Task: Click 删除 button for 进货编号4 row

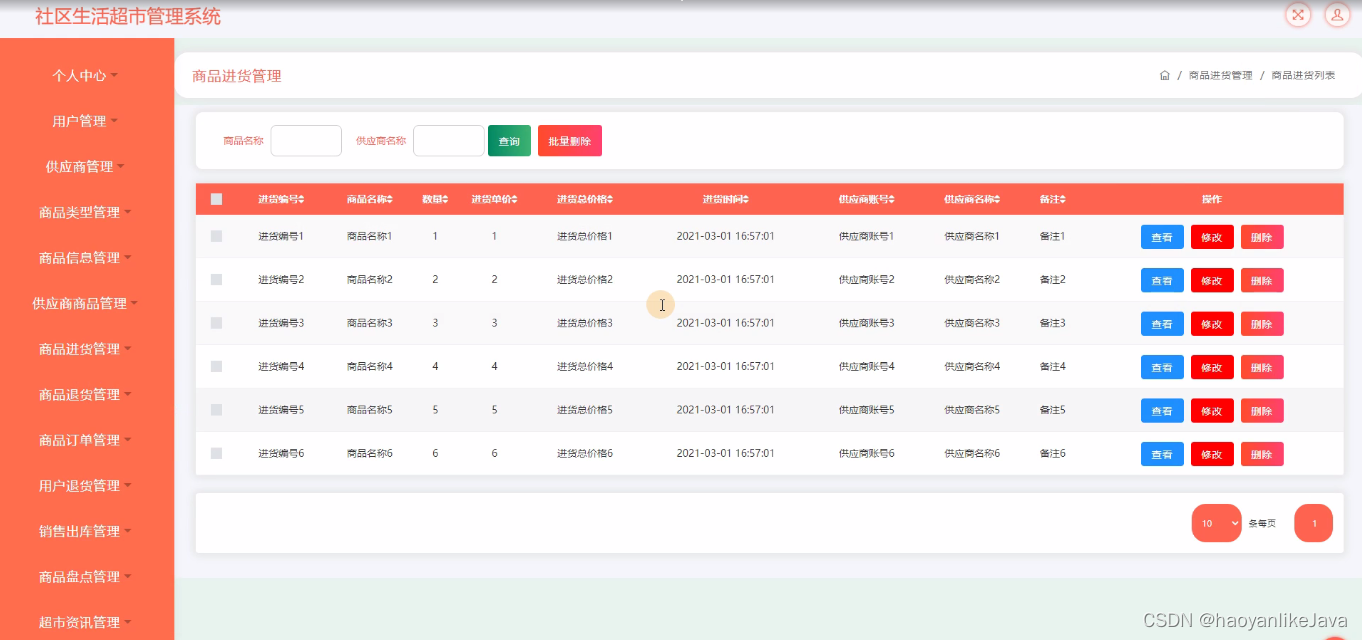Action: [1262, 367]
